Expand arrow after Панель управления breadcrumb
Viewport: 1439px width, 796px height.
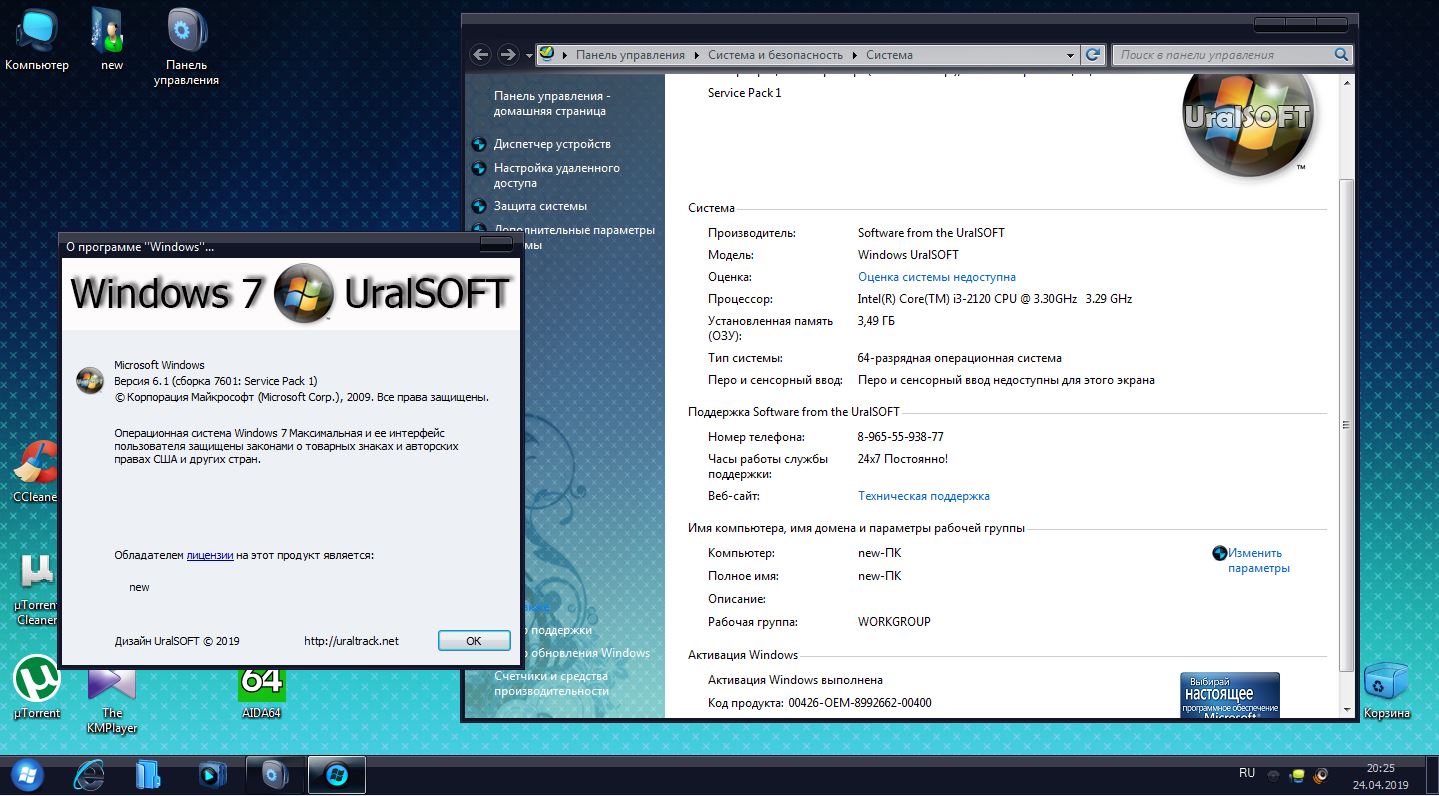click(x=696, y=56)
